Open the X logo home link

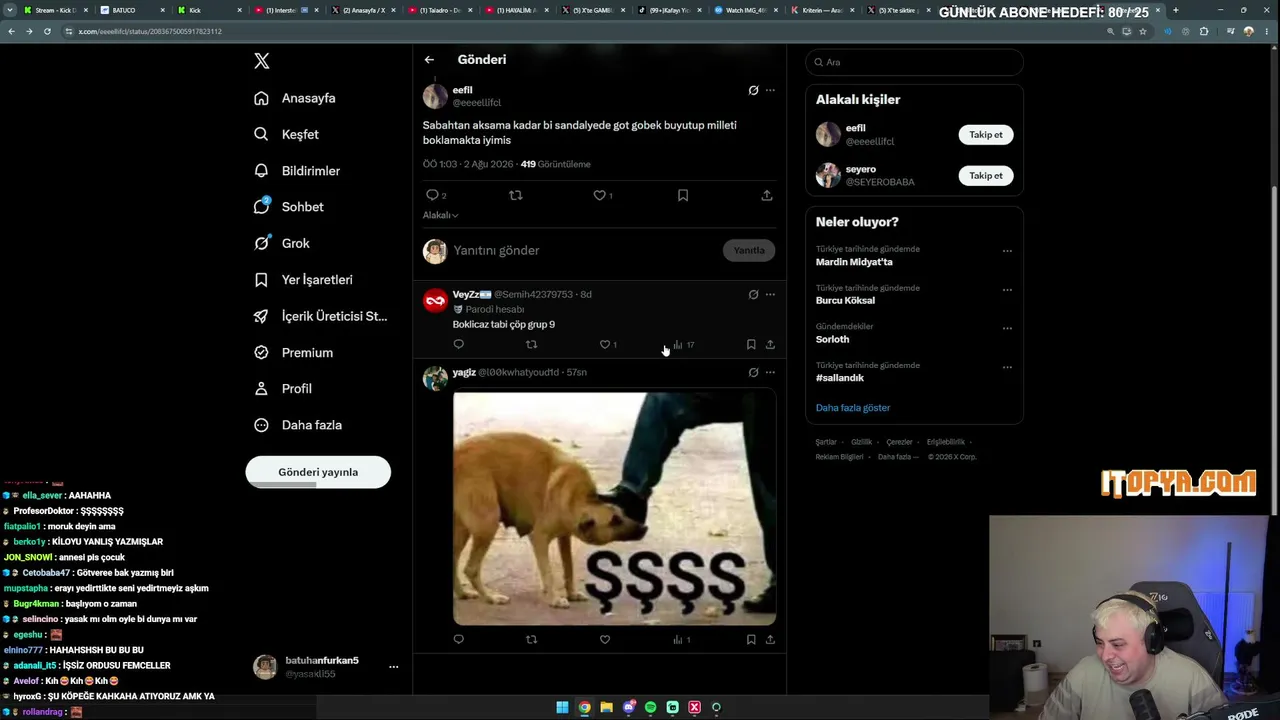[x=262, y=61]
